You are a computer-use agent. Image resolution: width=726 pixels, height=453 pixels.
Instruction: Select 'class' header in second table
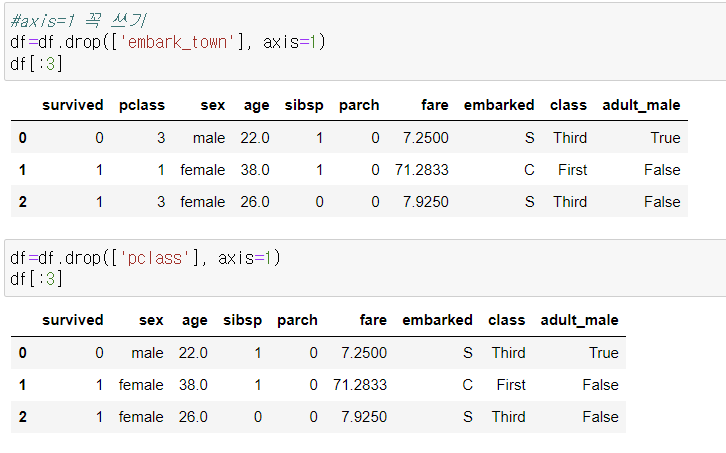[507, 320]
